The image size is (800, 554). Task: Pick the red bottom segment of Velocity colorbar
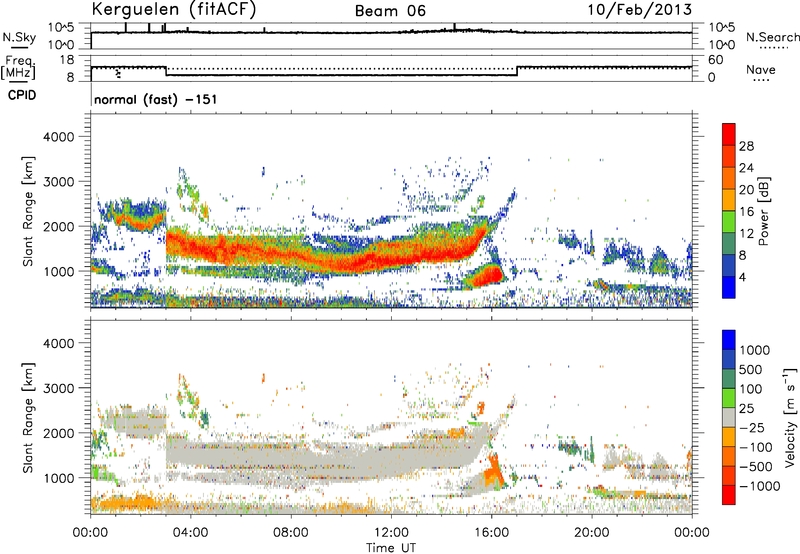[729, 495]
